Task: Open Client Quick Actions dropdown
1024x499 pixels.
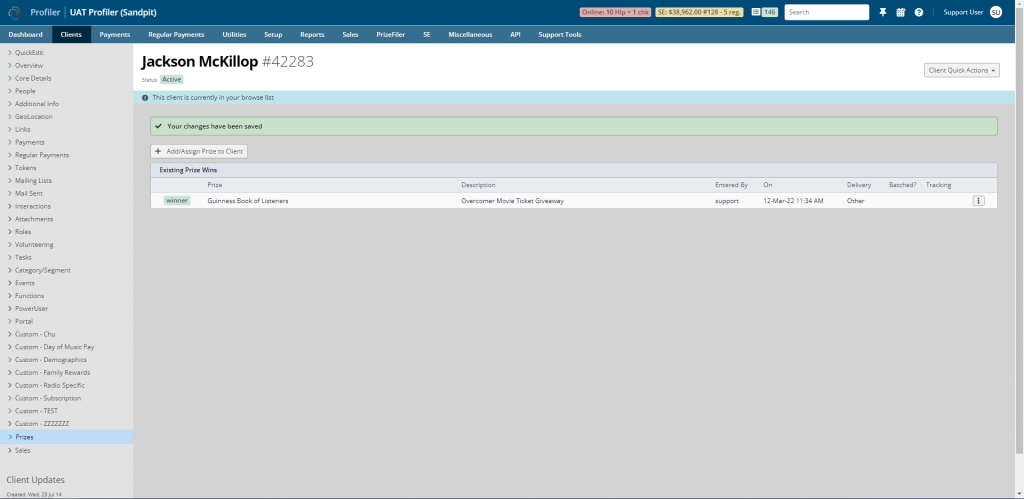Action: [962, 71]
